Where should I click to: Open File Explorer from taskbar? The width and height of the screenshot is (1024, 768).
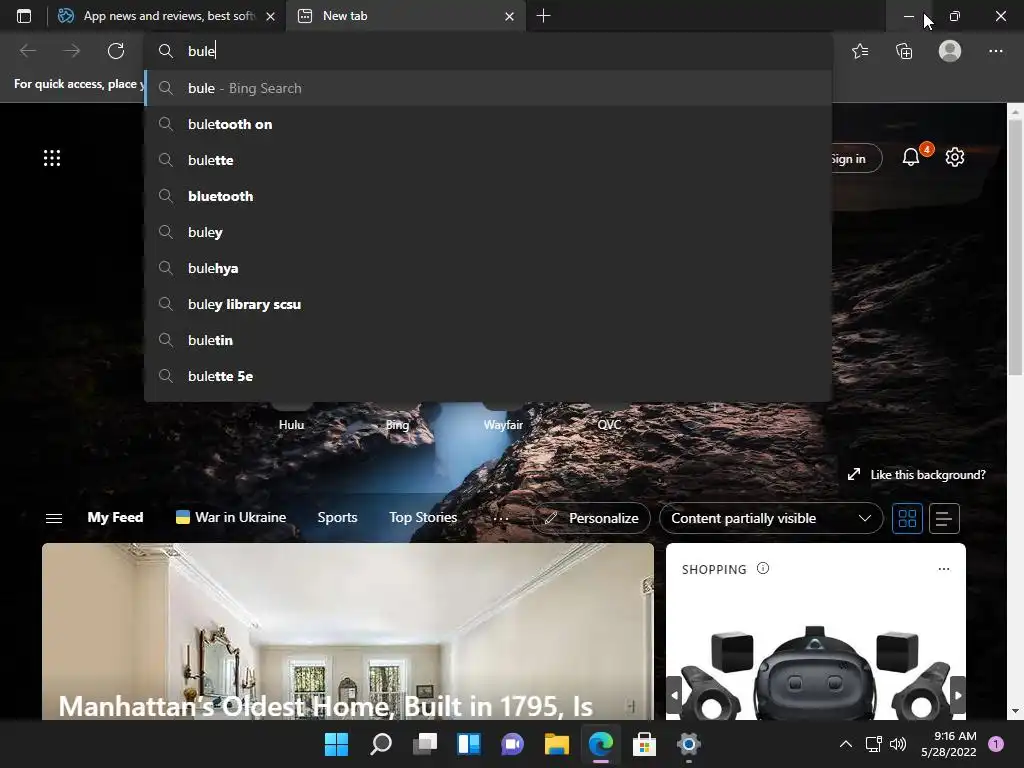(556, 744)
